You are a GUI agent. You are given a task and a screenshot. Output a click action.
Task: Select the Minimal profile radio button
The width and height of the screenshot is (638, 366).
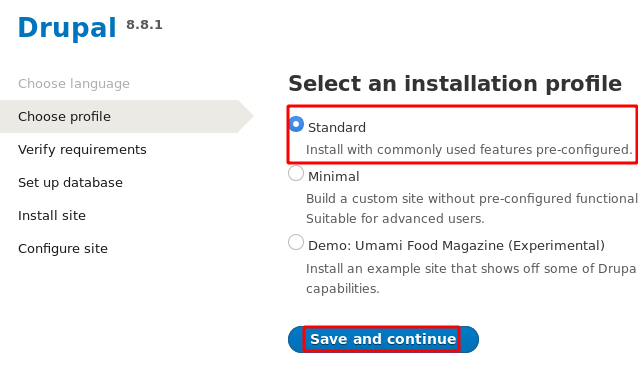pyautogui.click(x=296, y=173)
